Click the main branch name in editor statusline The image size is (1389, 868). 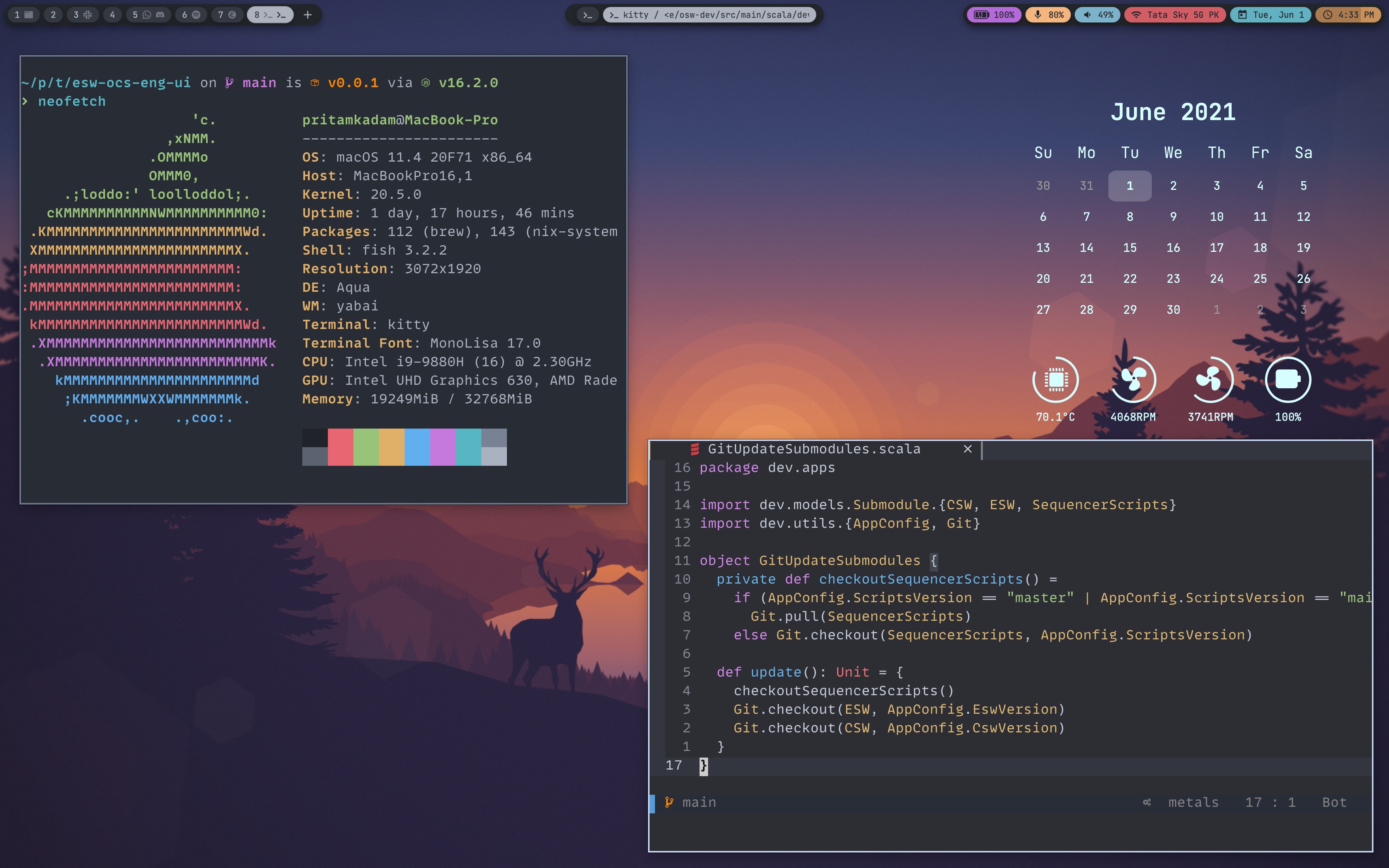click(699, 802)
